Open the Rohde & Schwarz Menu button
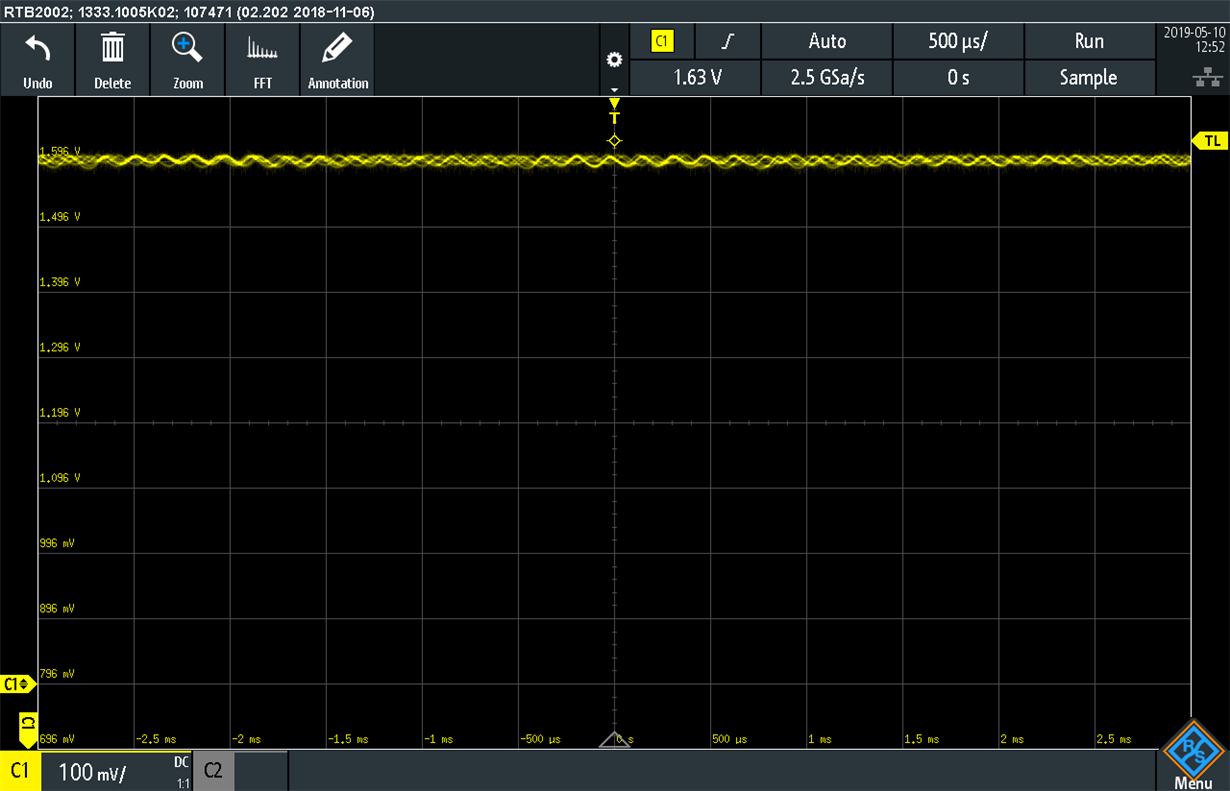Viewport: 1230px width, 791px height. click(1194, 757)
